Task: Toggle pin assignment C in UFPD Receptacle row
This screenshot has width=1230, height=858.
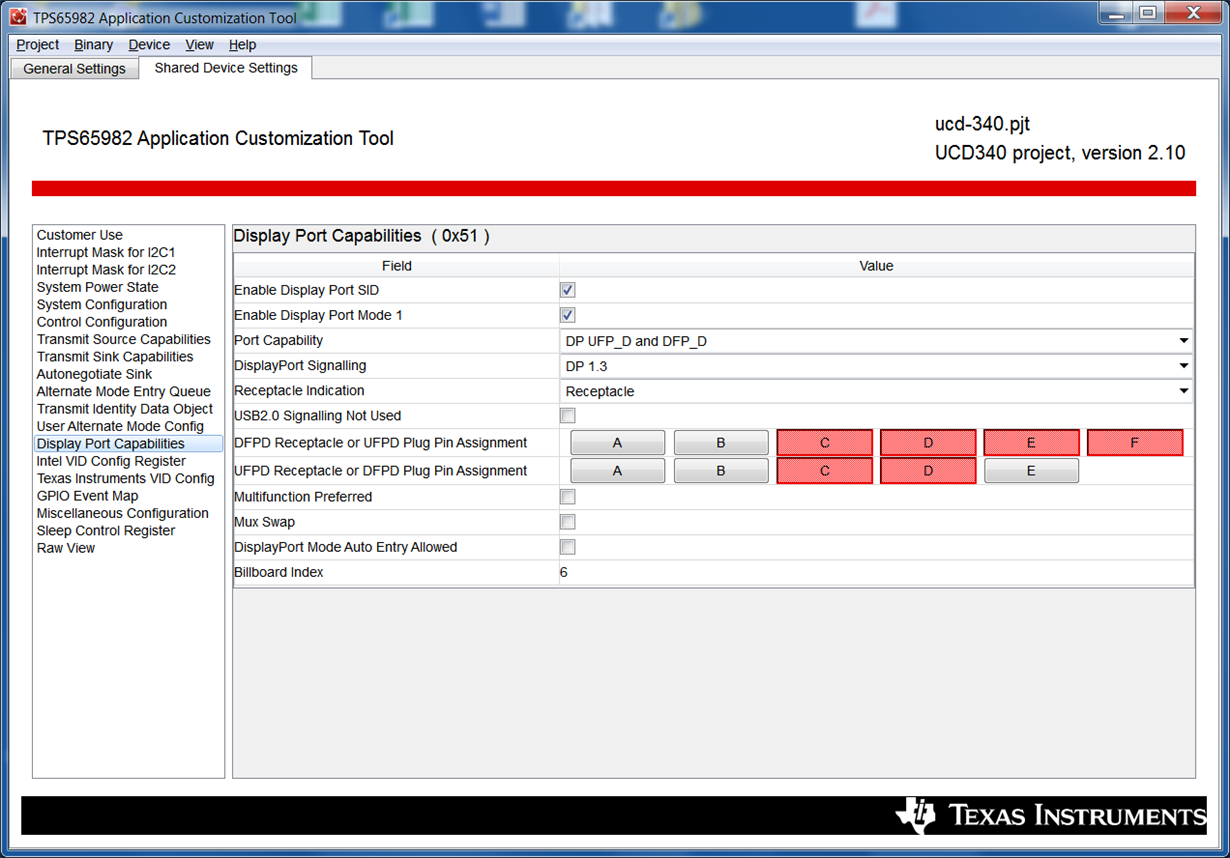Action: pyautogui.click(x=825, y=471)
